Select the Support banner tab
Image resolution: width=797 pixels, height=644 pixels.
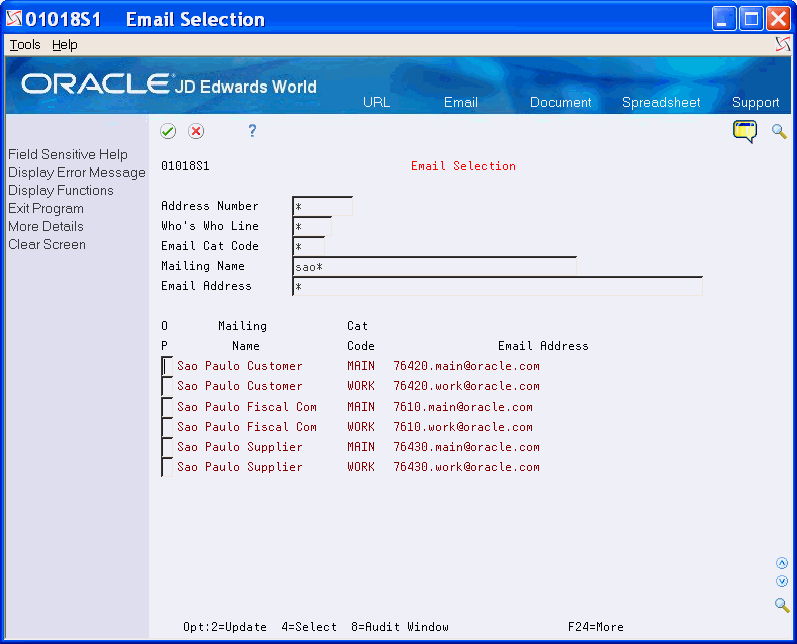(755, 102)
